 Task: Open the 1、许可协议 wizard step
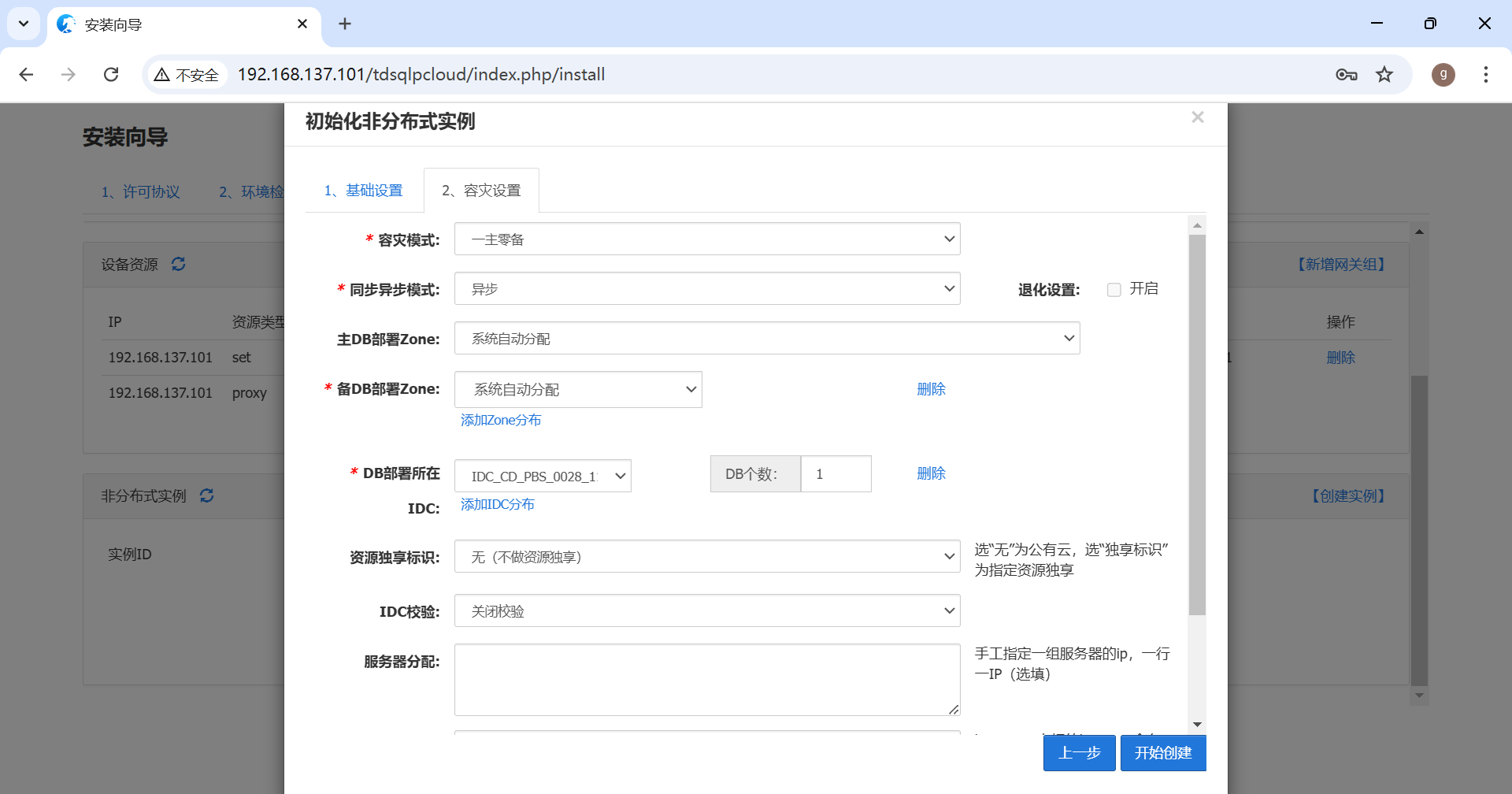140,192
